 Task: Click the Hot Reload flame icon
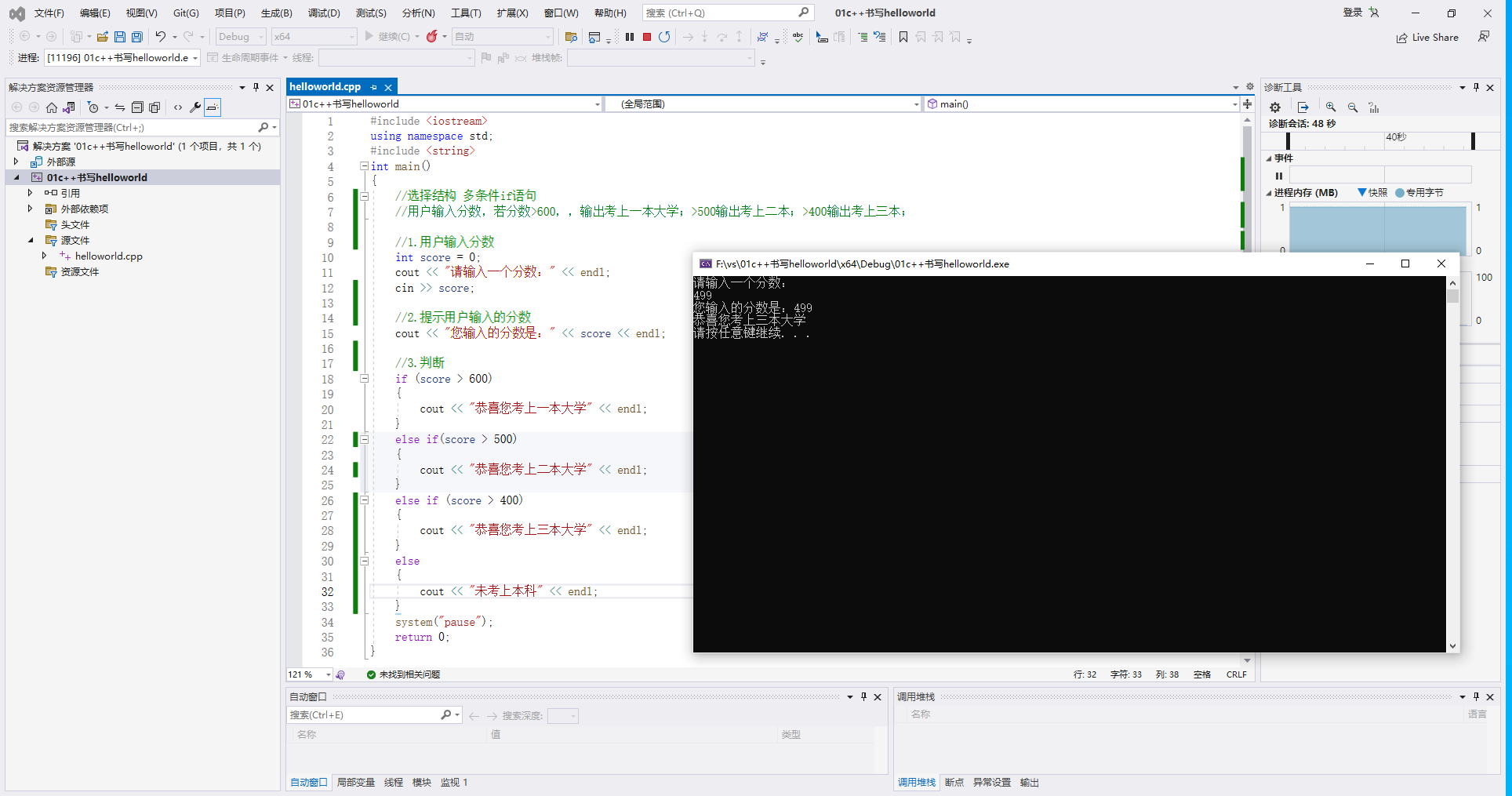(x=431, y=37)
